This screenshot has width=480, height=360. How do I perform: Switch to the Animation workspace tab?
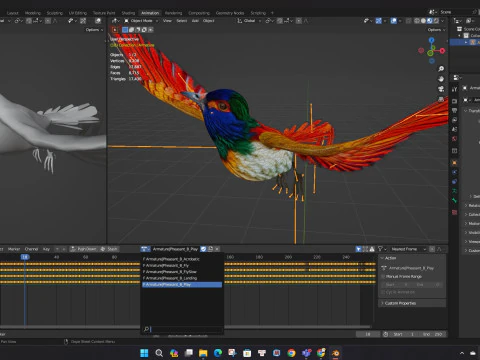150,13
